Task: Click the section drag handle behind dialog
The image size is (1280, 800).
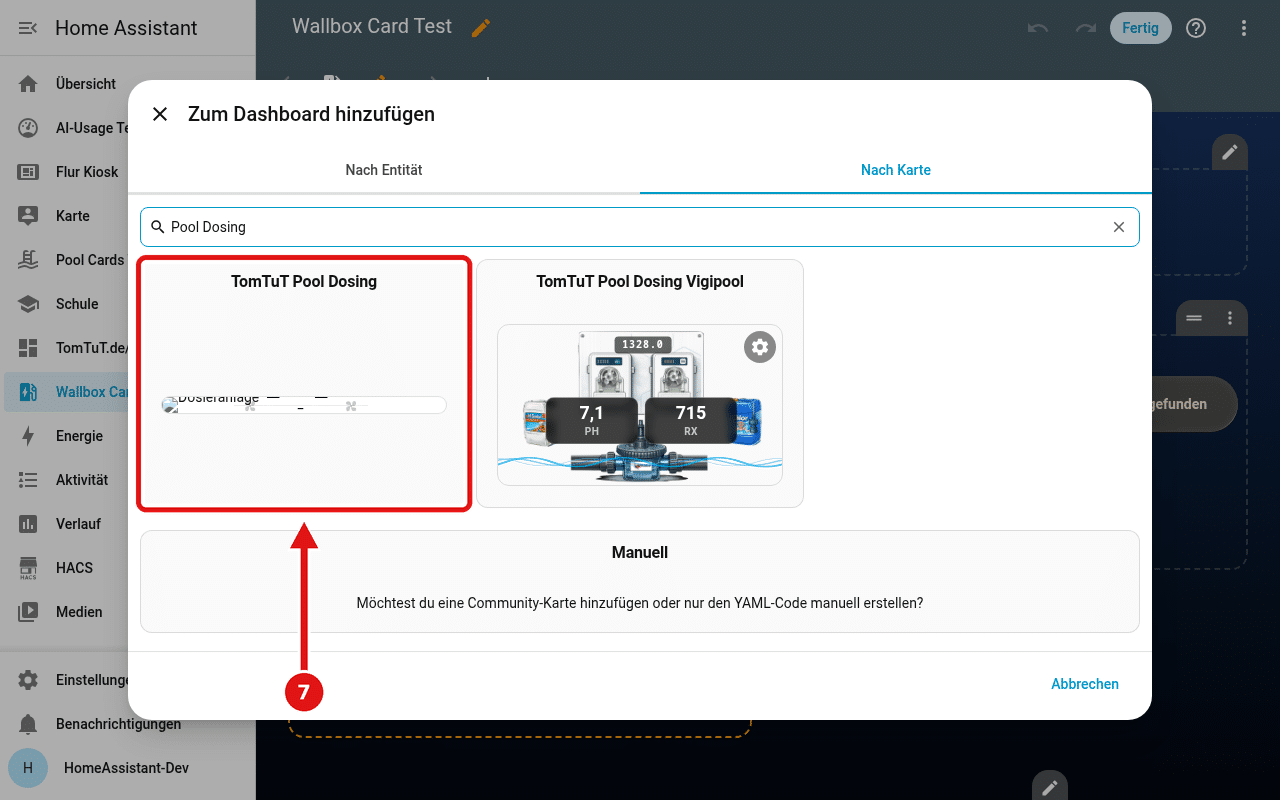Action: pyautogui.click(x=1194, y=318)
